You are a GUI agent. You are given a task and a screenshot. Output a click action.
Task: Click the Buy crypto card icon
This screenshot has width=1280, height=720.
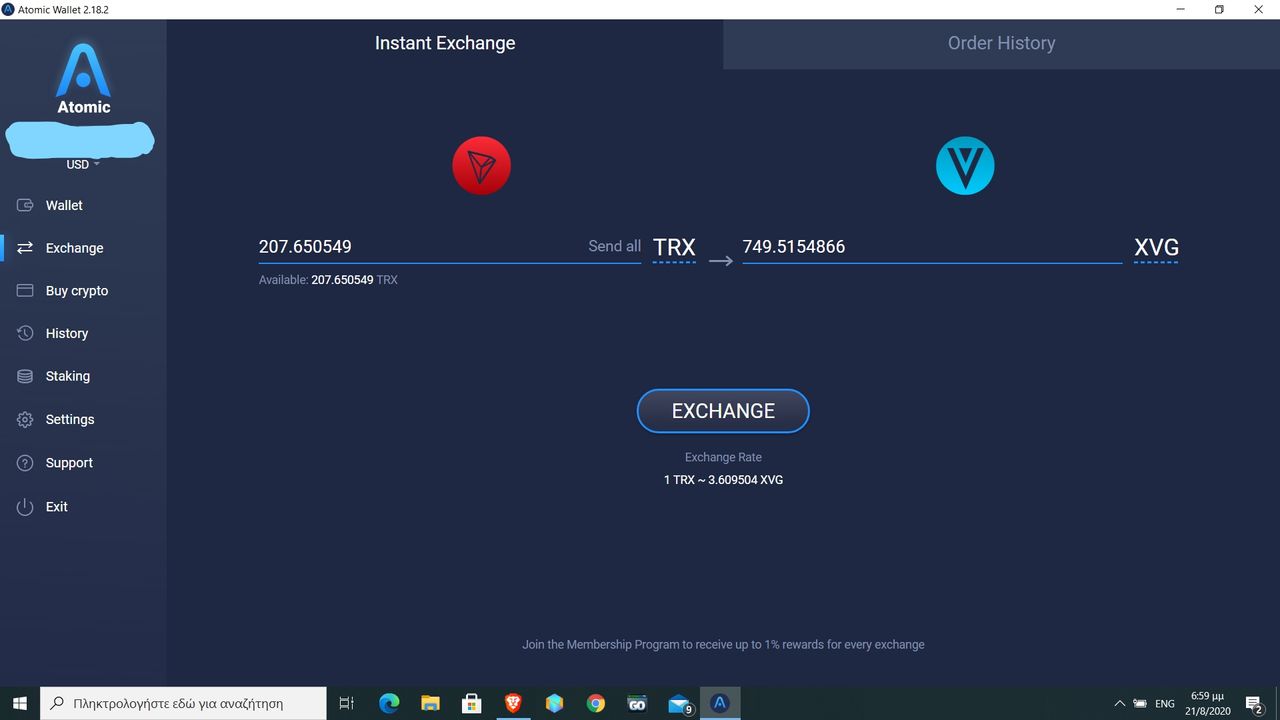coord(26,291)
